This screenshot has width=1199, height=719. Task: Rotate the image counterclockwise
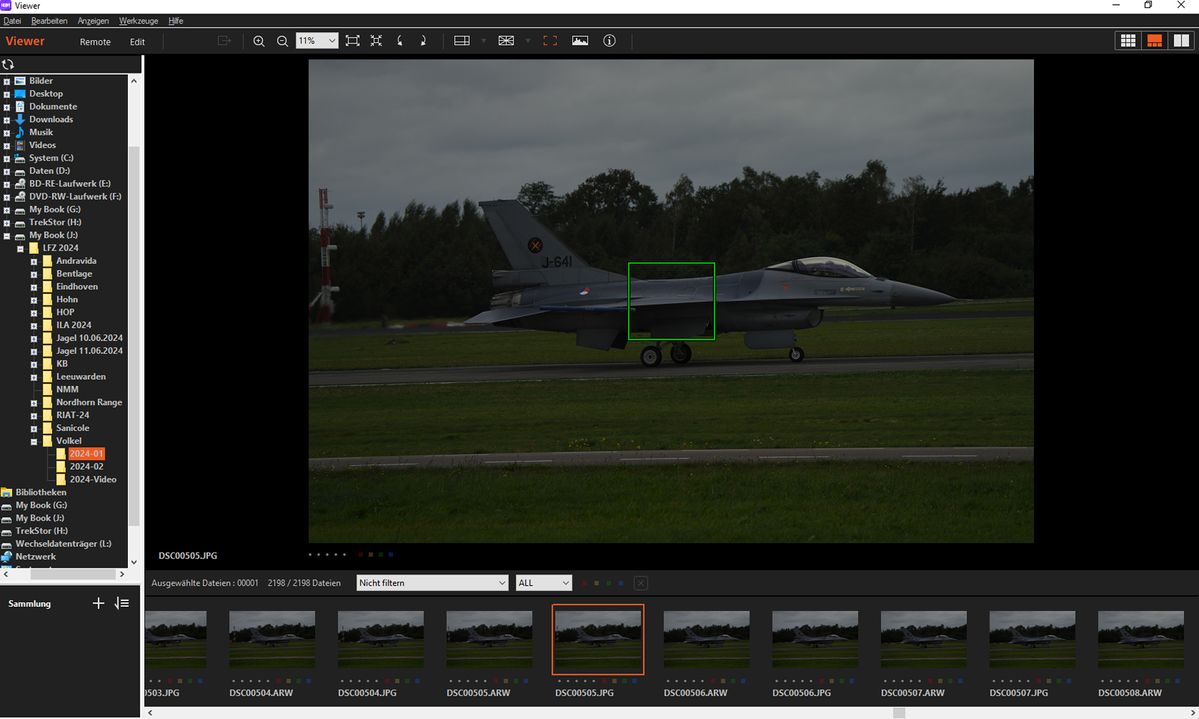pyautogui.click(x=399, y=41)
